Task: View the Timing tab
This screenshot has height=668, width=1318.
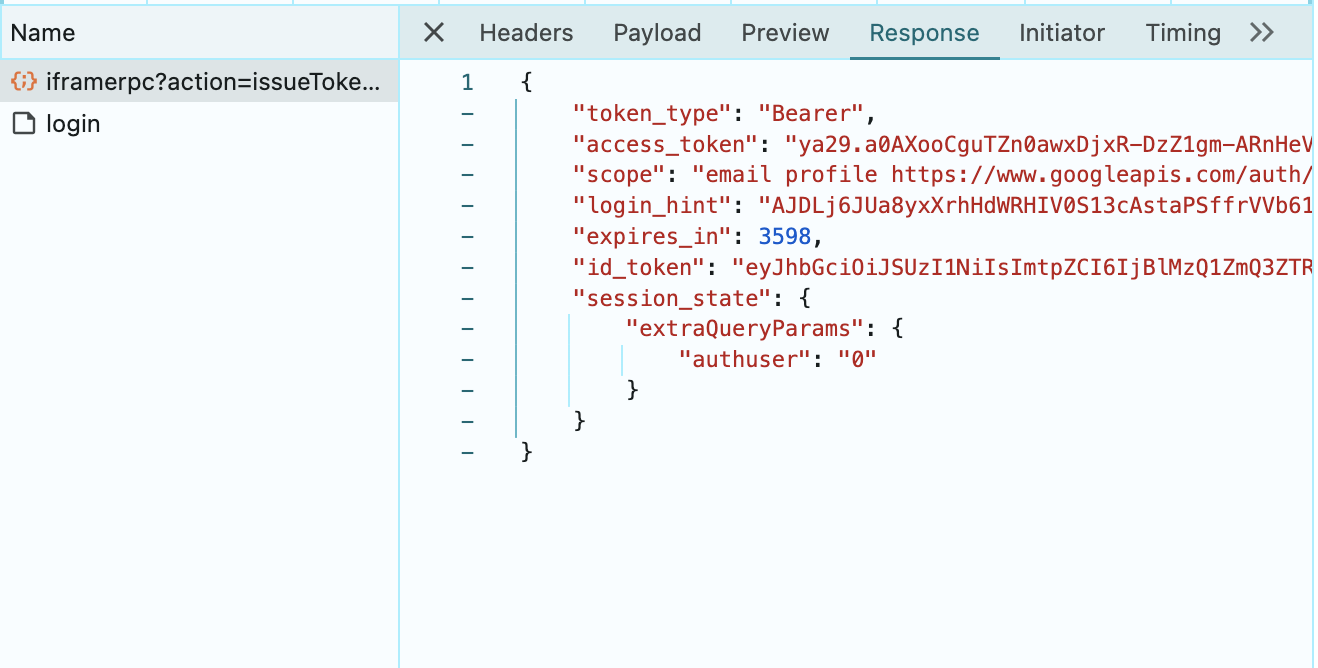Action: (1183, 32)
